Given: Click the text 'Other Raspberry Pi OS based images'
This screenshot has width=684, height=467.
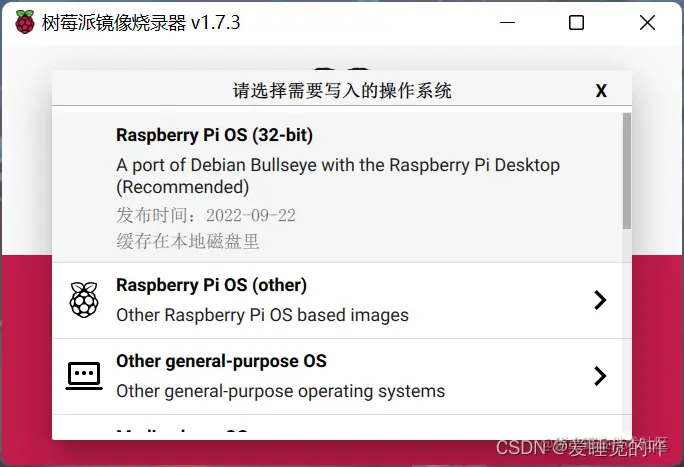Looking at the screenshot, I should [263, 315].
